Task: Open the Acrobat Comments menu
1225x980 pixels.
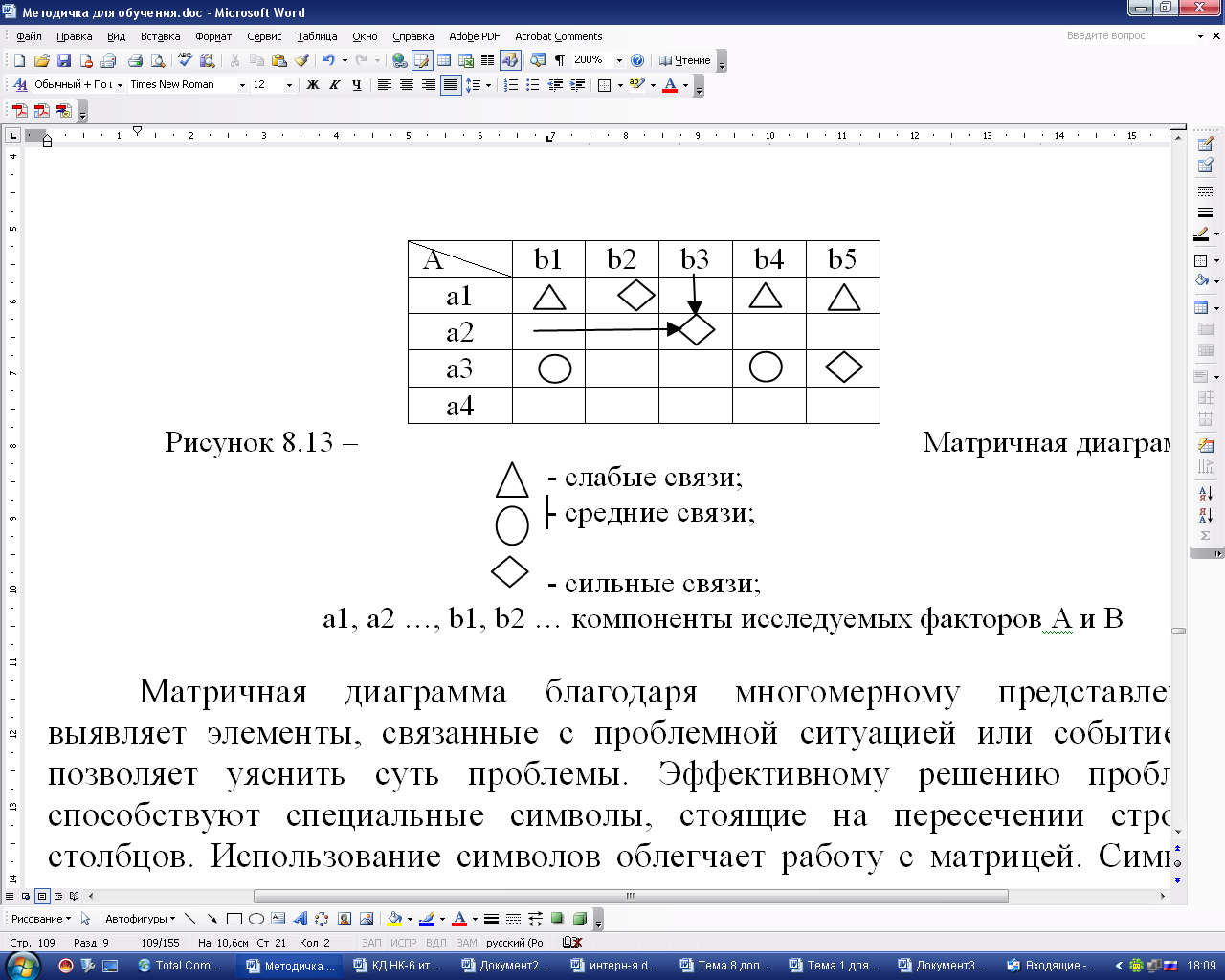Action: pos(559,36)
